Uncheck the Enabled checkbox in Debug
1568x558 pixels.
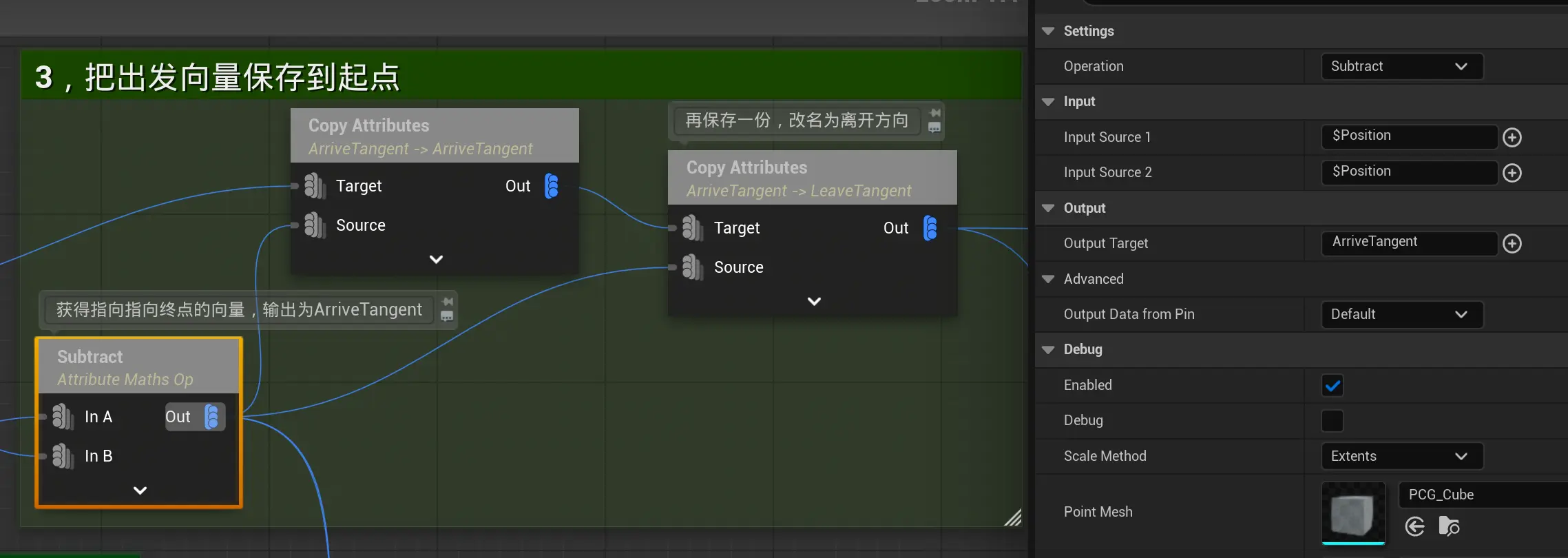click(x=1332, y=386)
